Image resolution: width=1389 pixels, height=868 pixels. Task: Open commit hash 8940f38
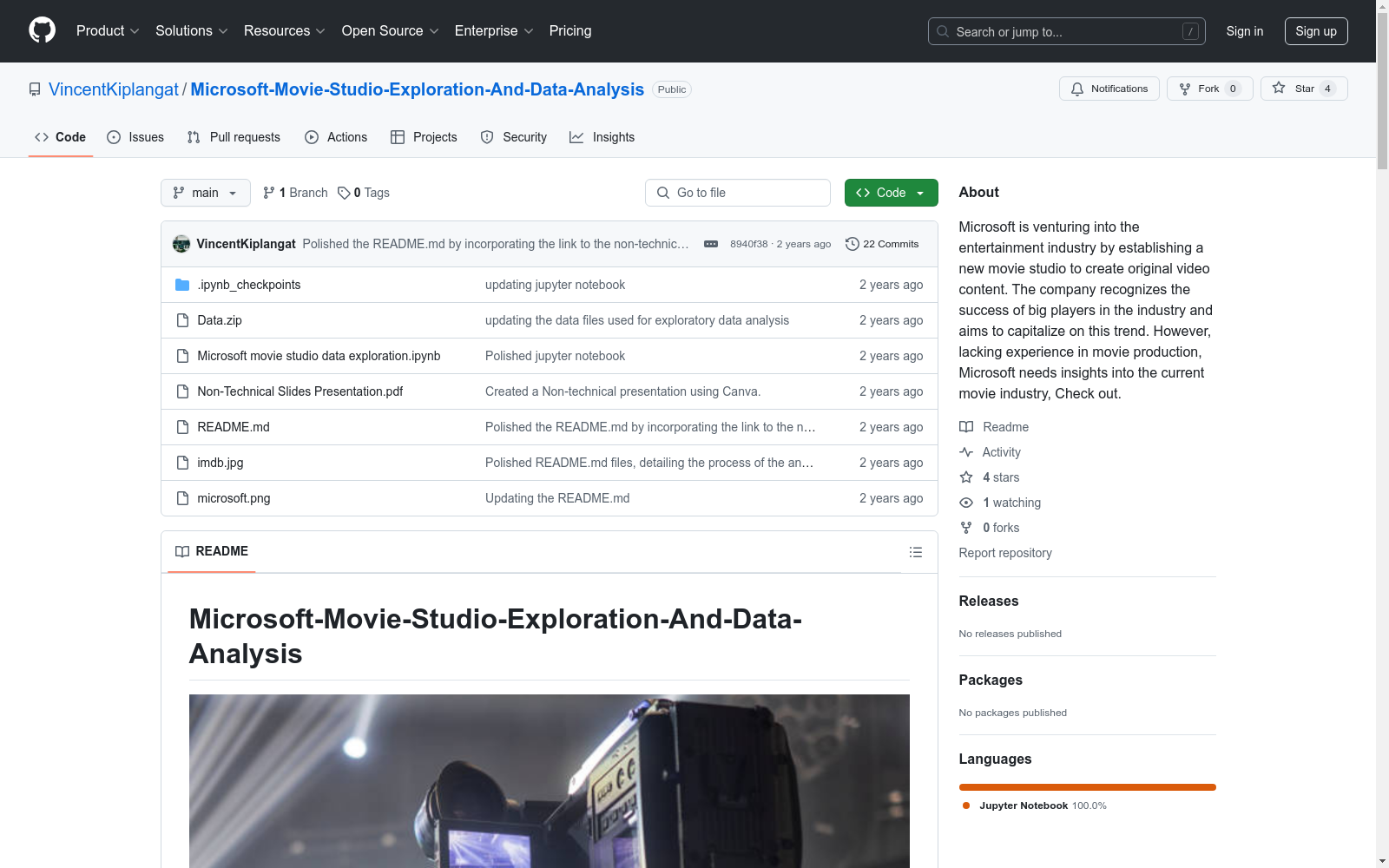pyautogui.click(x=749, y=244)
